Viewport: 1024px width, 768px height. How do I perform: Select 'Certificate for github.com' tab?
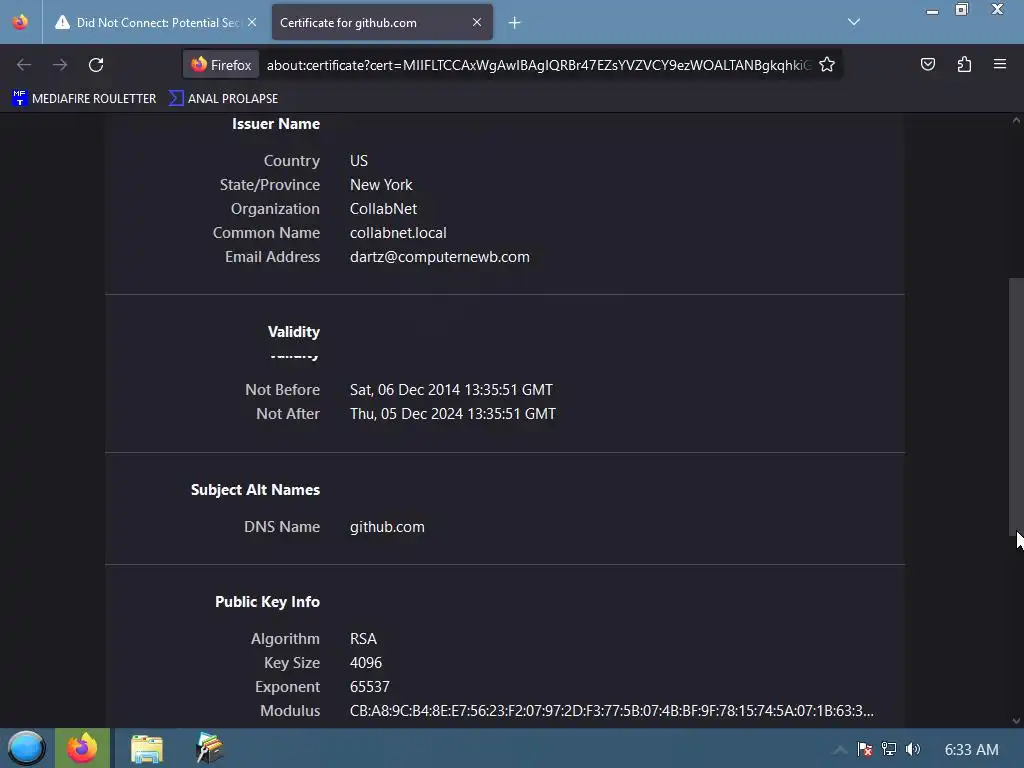pyautogui.click(x=382, y=22)
